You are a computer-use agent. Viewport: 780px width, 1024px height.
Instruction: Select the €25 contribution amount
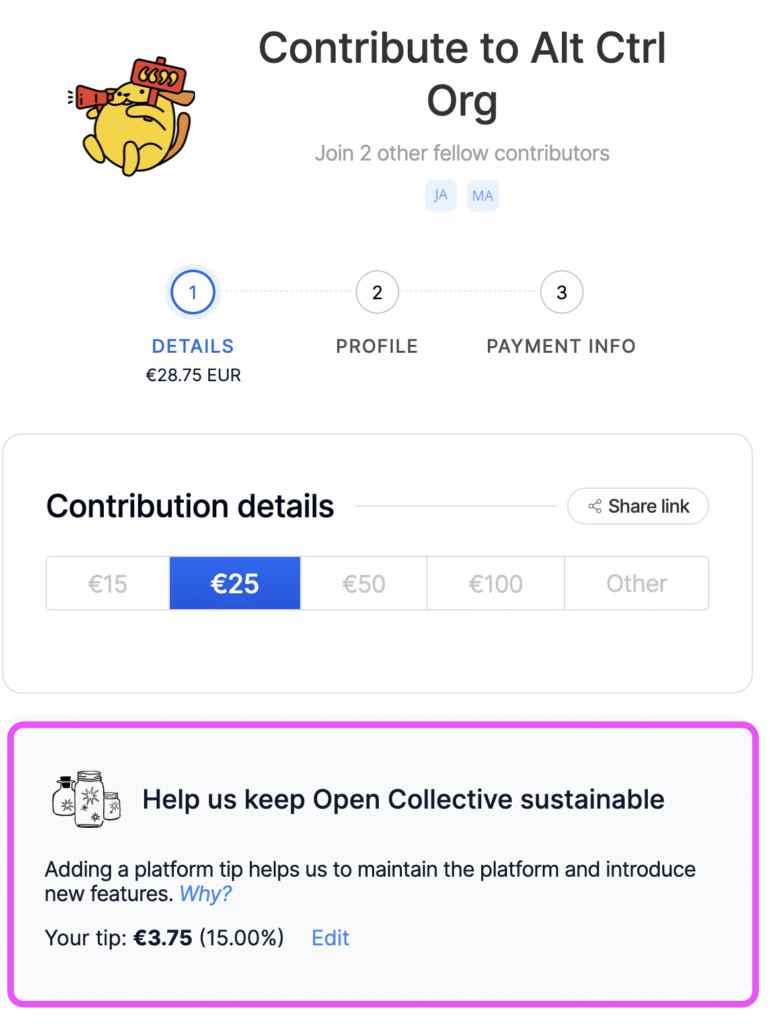(235, 583)
